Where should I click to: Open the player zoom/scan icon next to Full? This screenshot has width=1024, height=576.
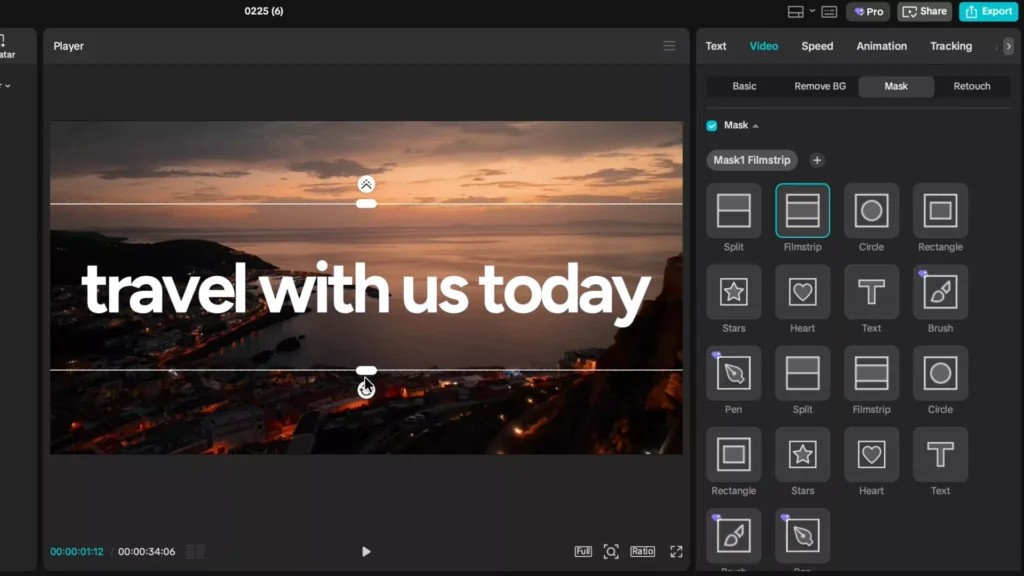click(x=611, y=551)
